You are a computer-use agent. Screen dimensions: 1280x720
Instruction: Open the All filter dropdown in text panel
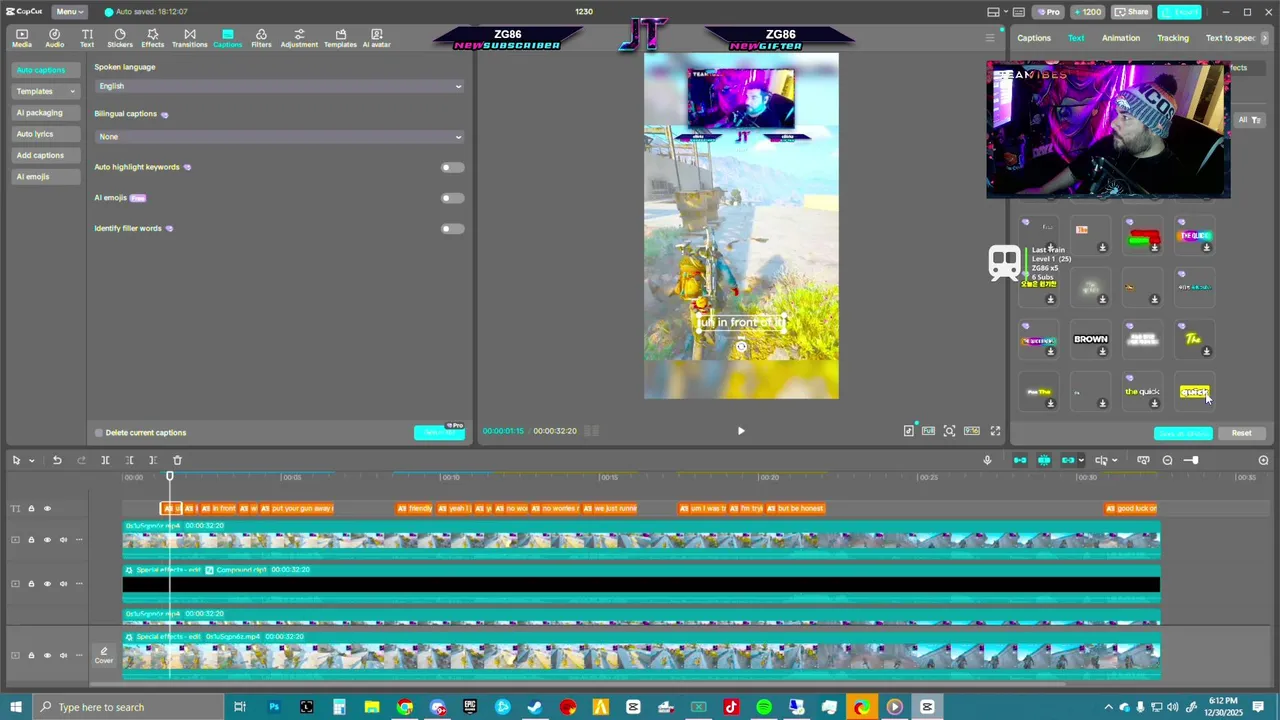click(x=1249, y=120)
